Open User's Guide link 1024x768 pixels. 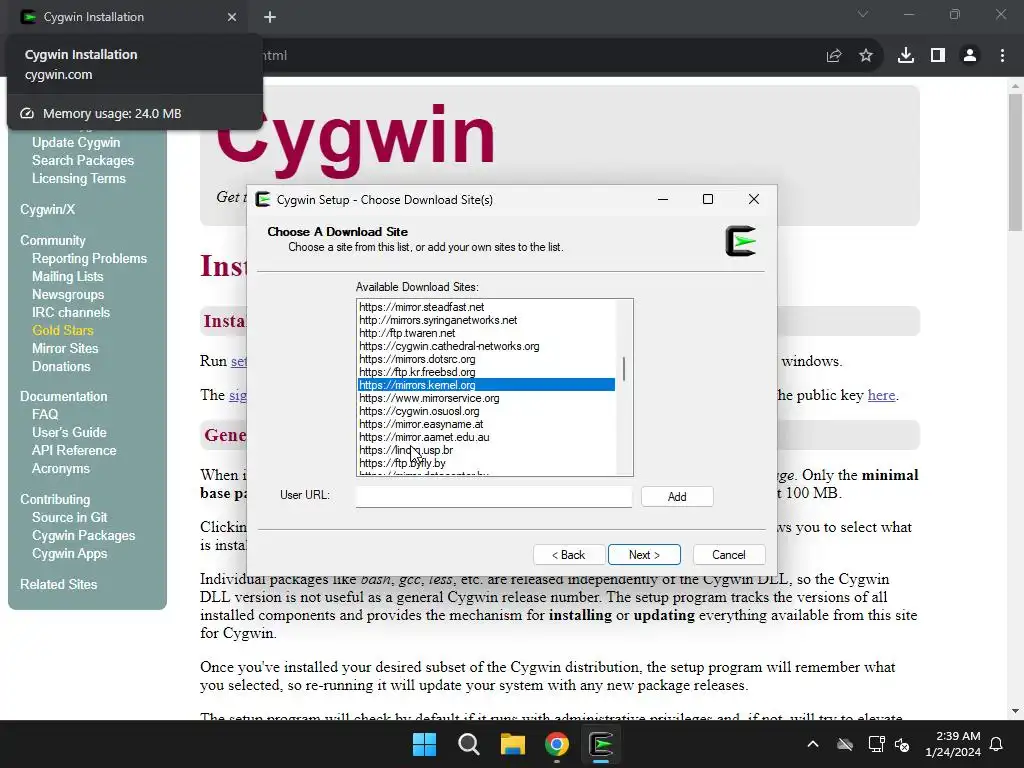(69, 432)
